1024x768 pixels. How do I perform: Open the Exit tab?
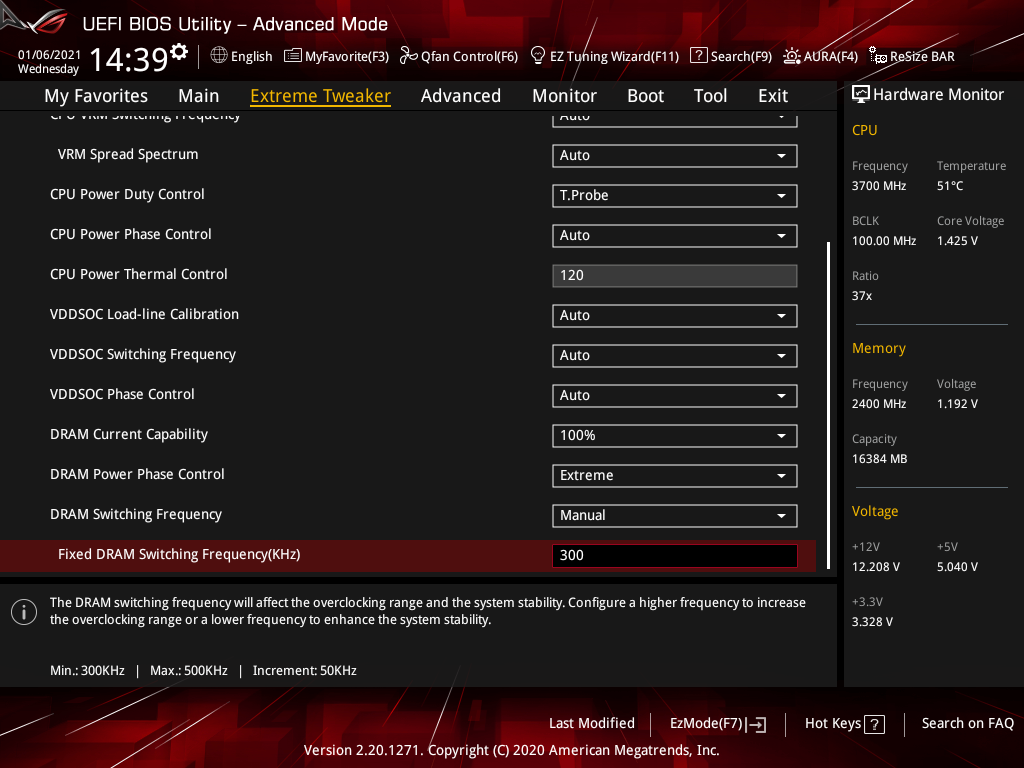(773, 96)
